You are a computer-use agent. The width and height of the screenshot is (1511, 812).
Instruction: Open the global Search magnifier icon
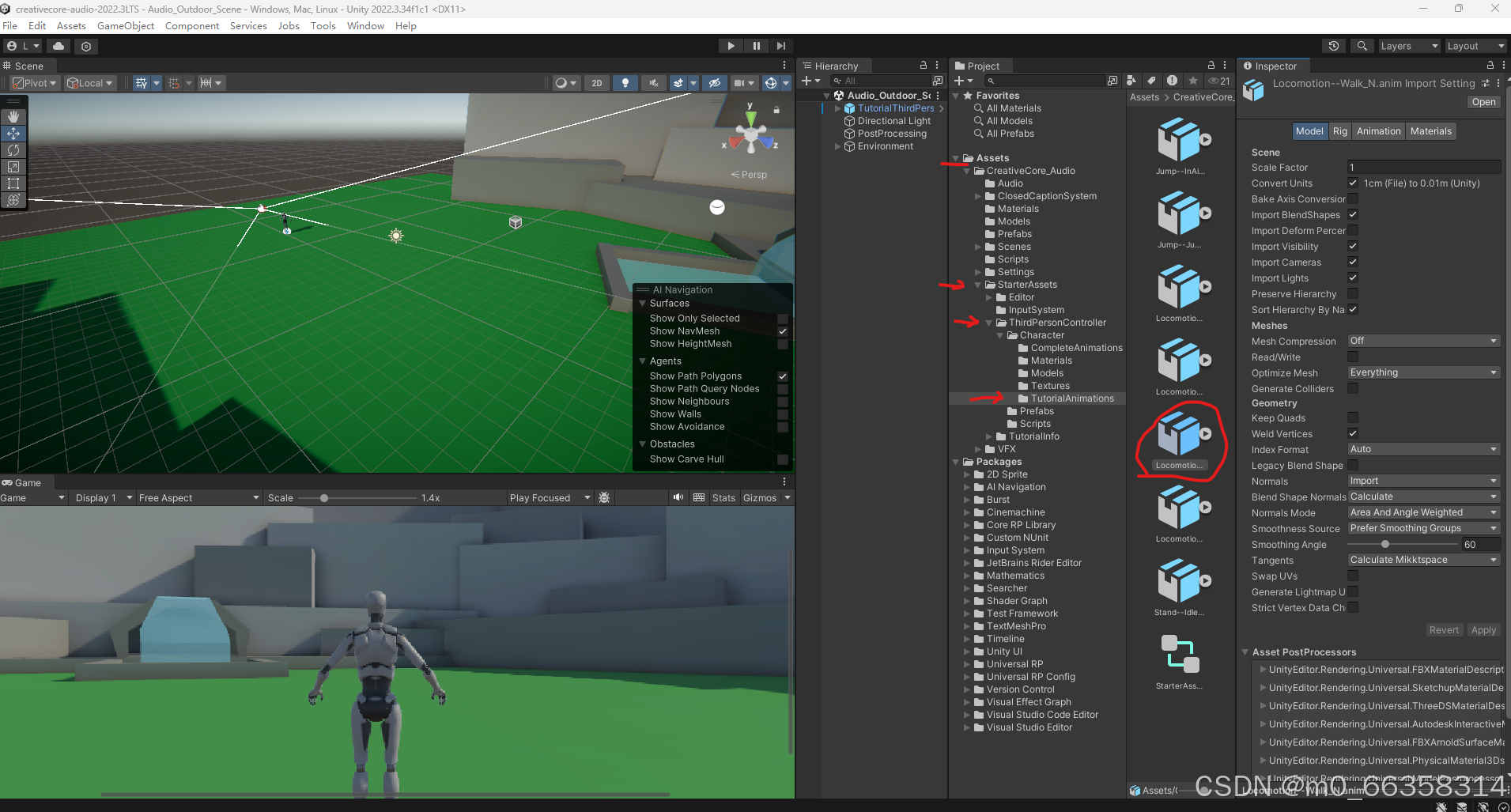(x=1362, y=46)
